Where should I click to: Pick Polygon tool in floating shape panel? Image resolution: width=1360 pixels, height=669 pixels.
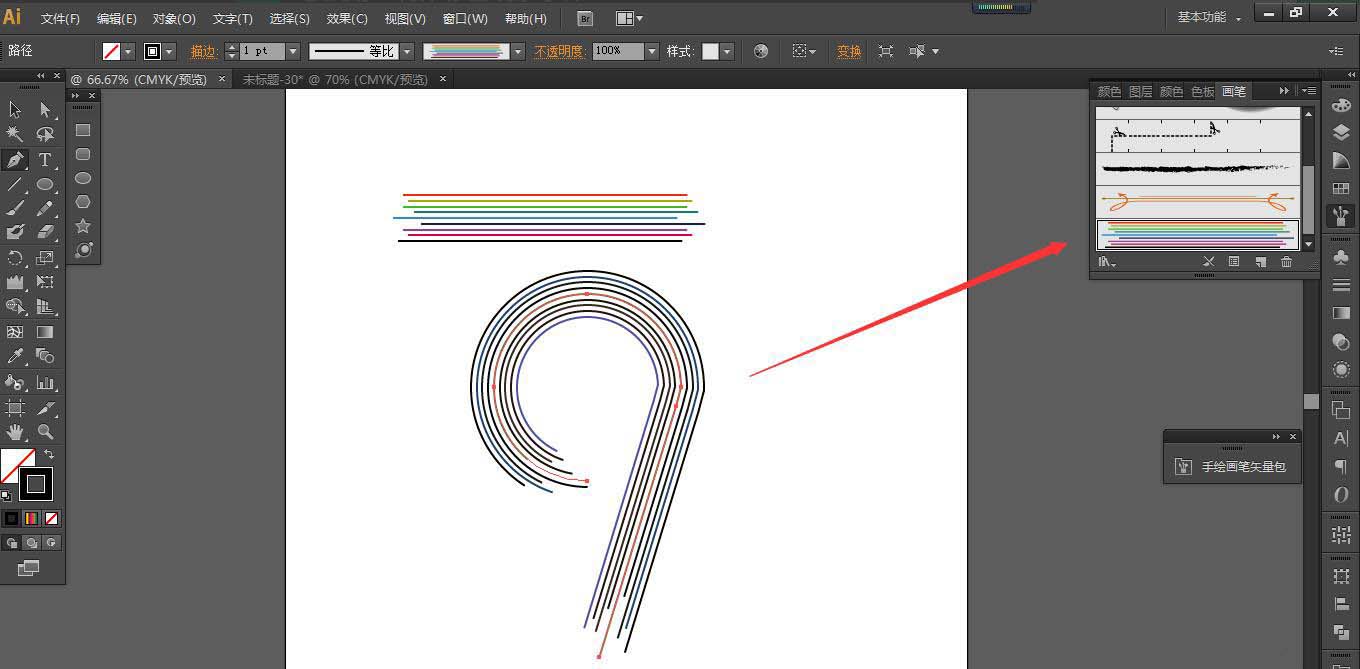(83, 202)
